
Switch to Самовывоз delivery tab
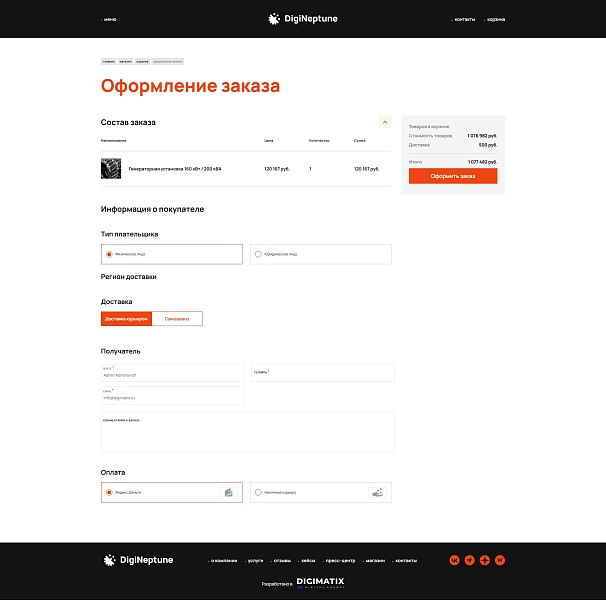[x=177, y=319]
